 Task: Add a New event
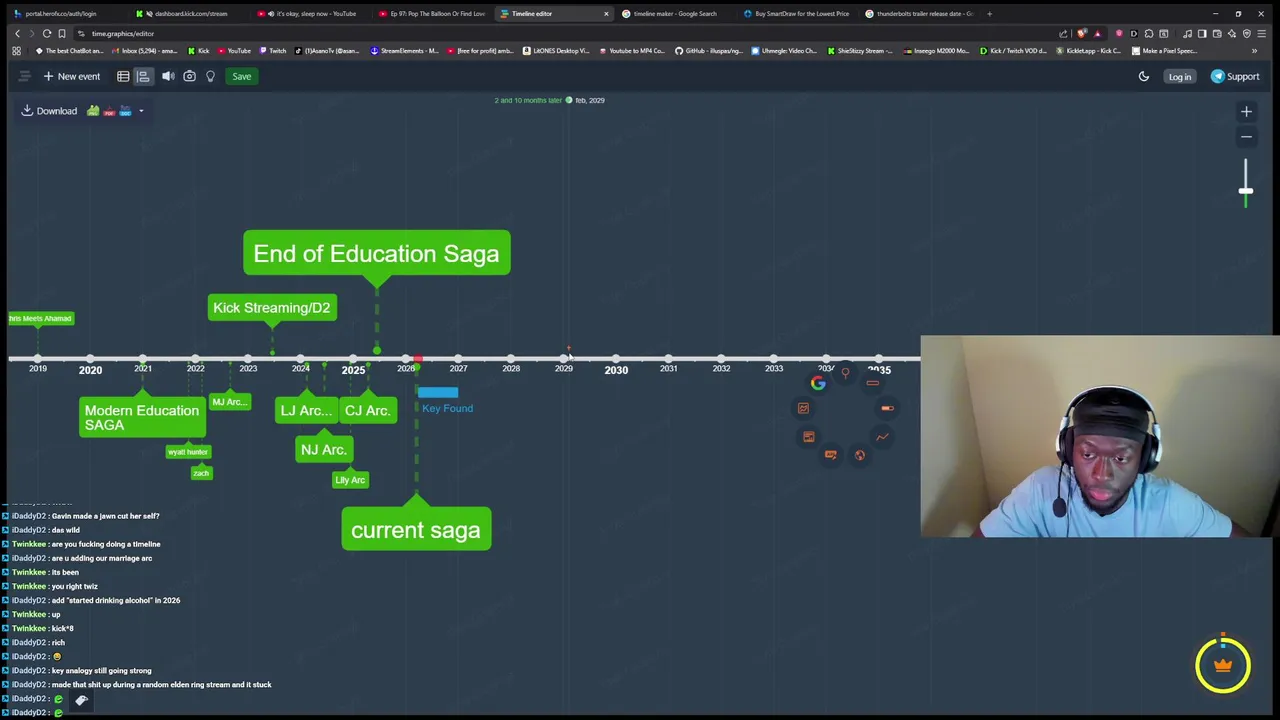click(x=71, y=76)
